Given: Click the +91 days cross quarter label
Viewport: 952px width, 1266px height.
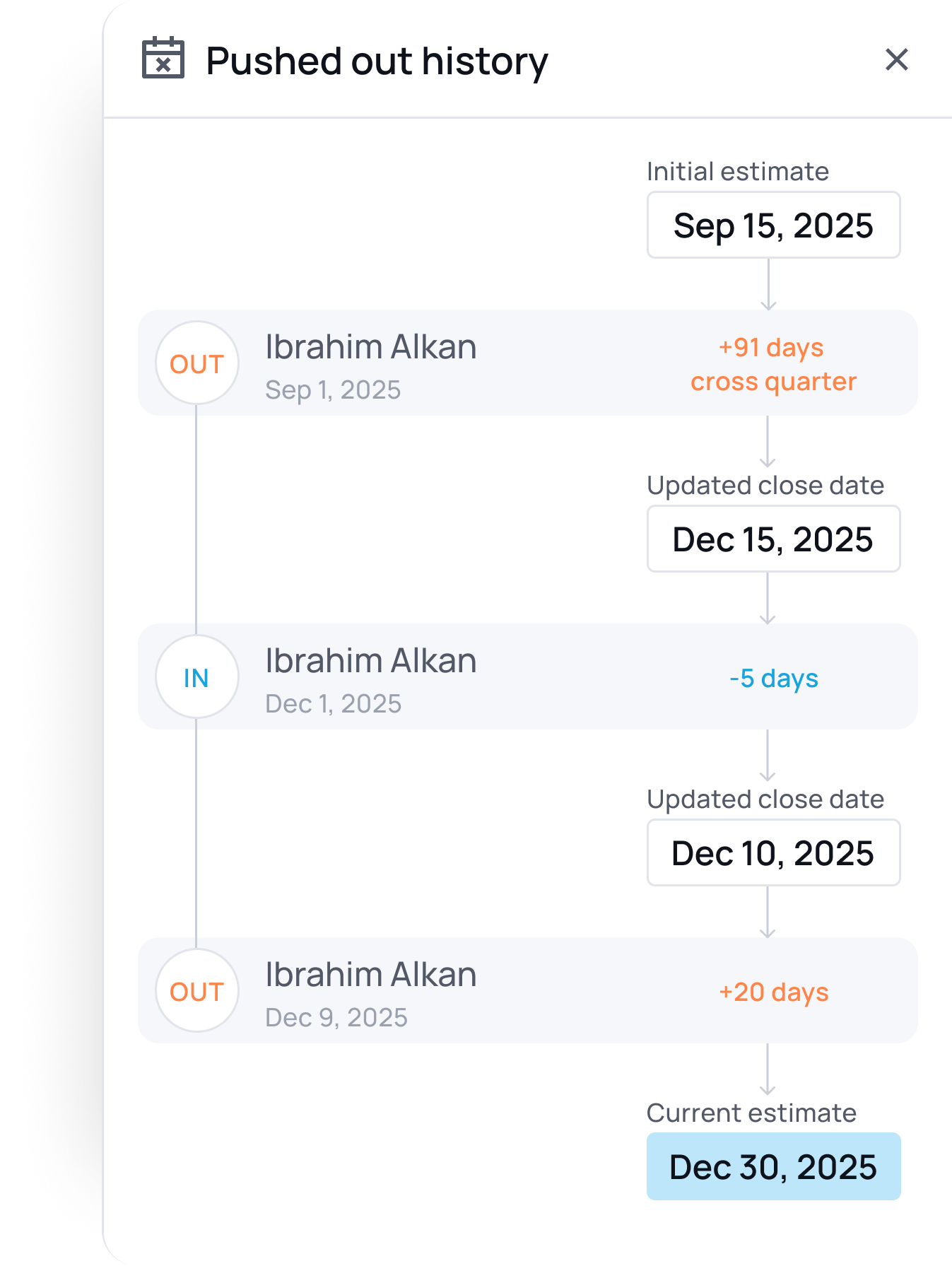Looking at the screenshot, I should coord(773,365).
